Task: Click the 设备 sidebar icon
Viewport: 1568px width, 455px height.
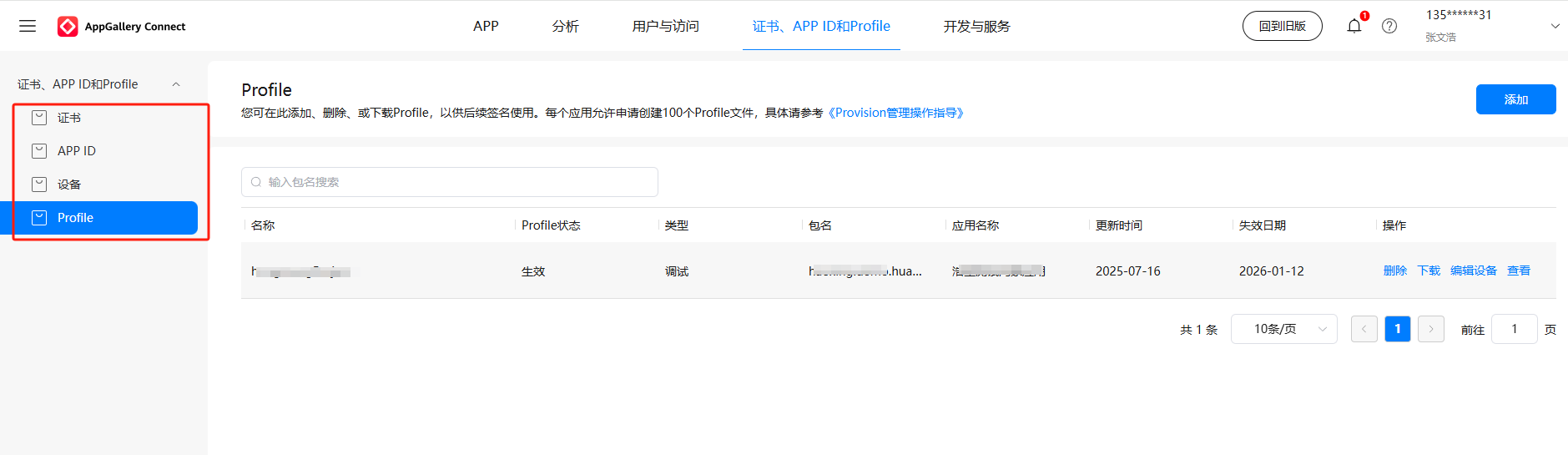Action: pyautogui.click(x=39, y=185)
